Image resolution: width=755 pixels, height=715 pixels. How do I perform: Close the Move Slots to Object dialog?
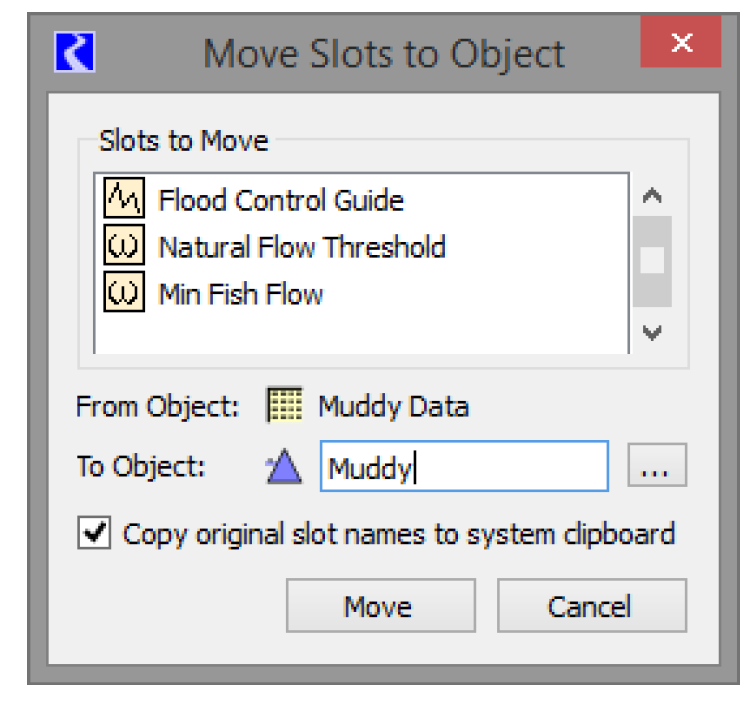(x=681, y=43)
